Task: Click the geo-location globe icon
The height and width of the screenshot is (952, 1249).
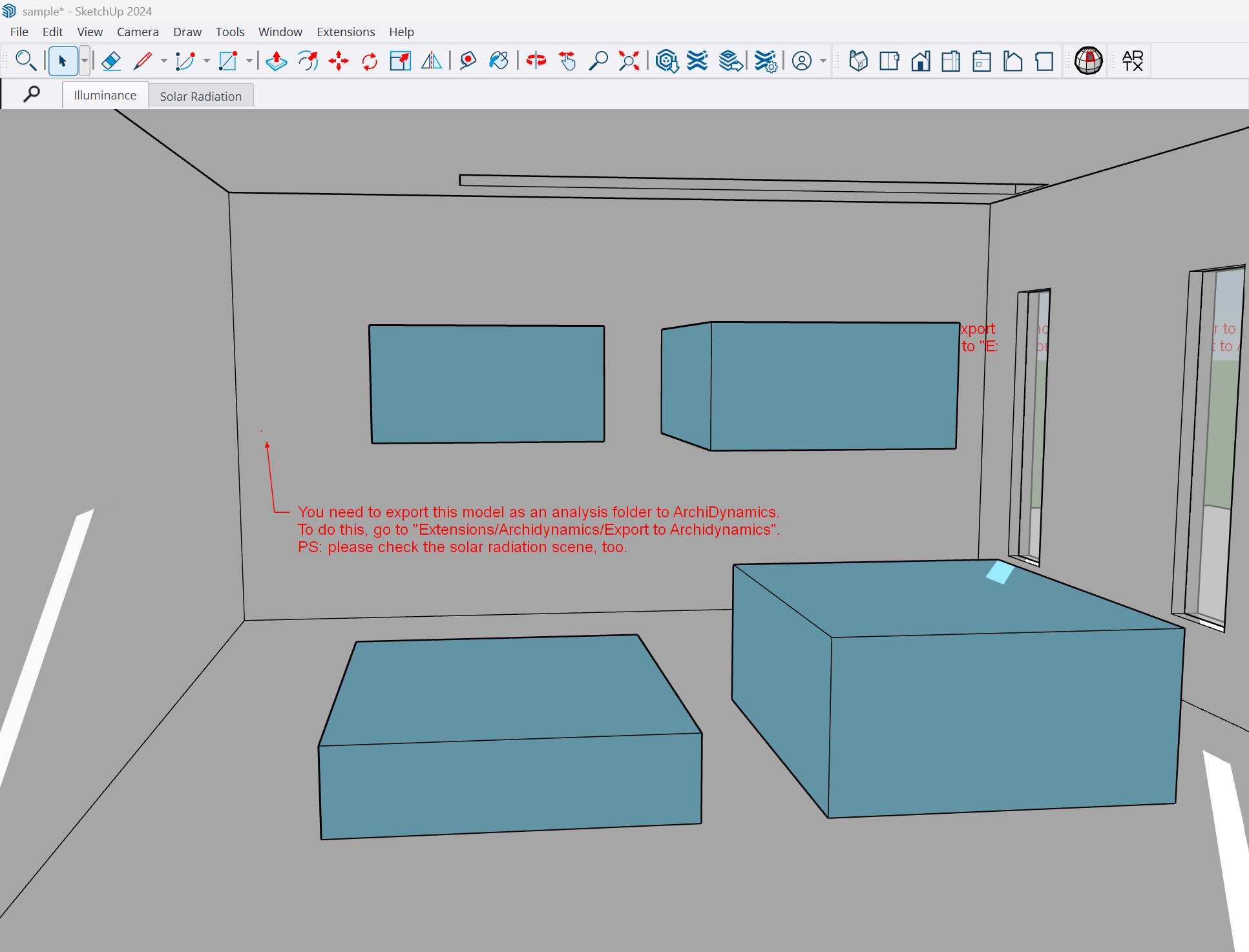Action: pos(1087,60)
